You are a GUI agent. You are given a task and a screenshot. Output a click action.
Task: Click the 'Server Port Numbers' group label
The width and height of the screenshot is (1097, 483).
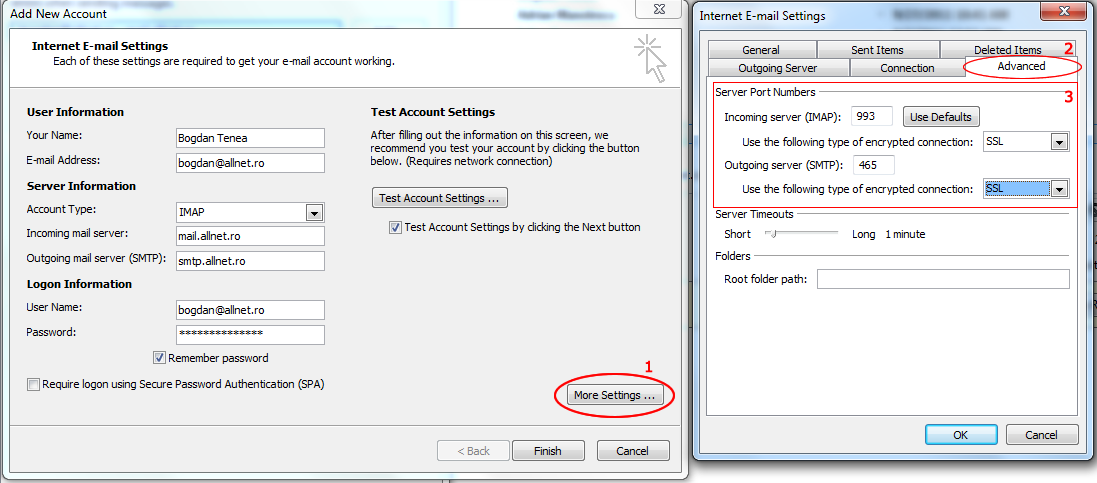[765, 92]
